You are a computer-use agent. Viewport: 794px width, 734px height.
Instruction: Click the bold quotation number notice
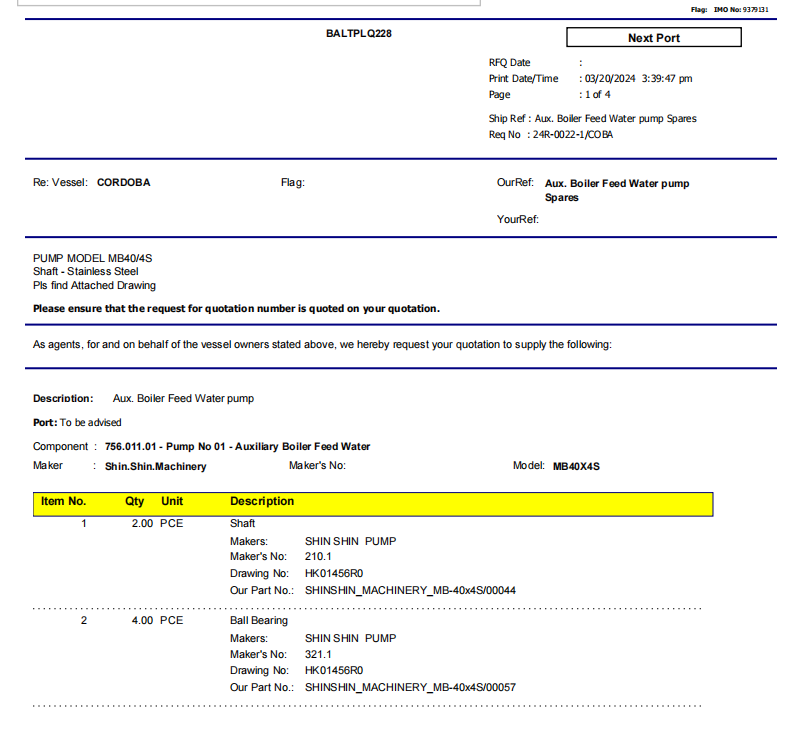pos(236,309)
